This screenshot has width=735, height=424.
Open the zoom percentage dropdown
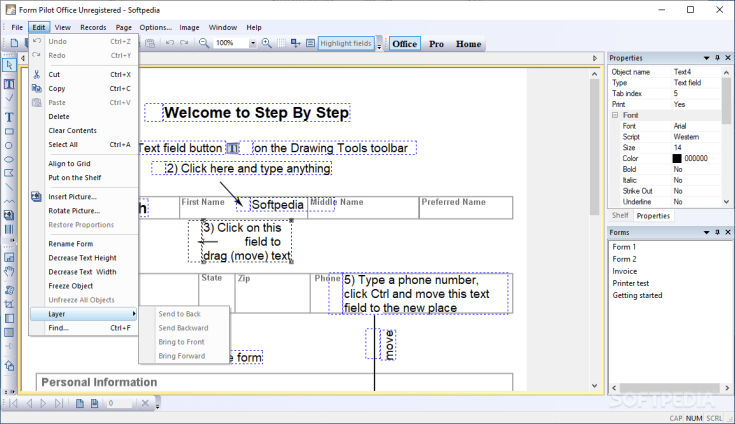tap(253, 43)
